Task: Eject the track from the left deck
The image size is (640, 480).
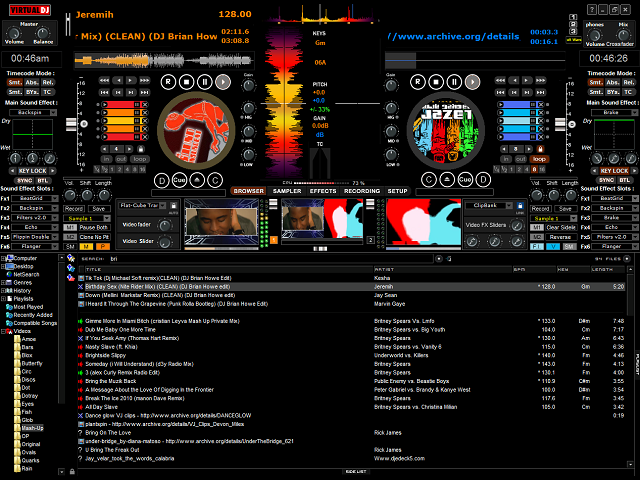Action: pos(197,180)
